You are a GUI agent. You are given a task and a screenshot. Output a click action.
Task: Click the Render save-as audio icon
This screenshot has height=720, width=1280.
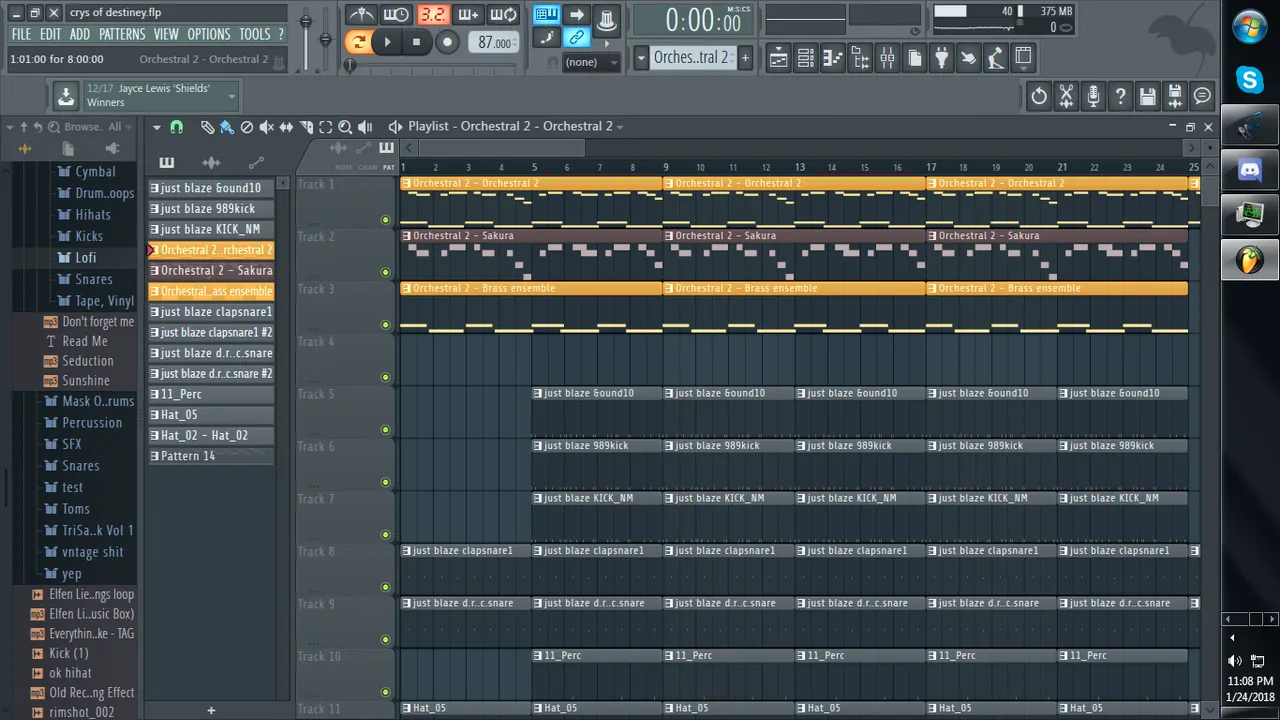(x=1175, y=96)
